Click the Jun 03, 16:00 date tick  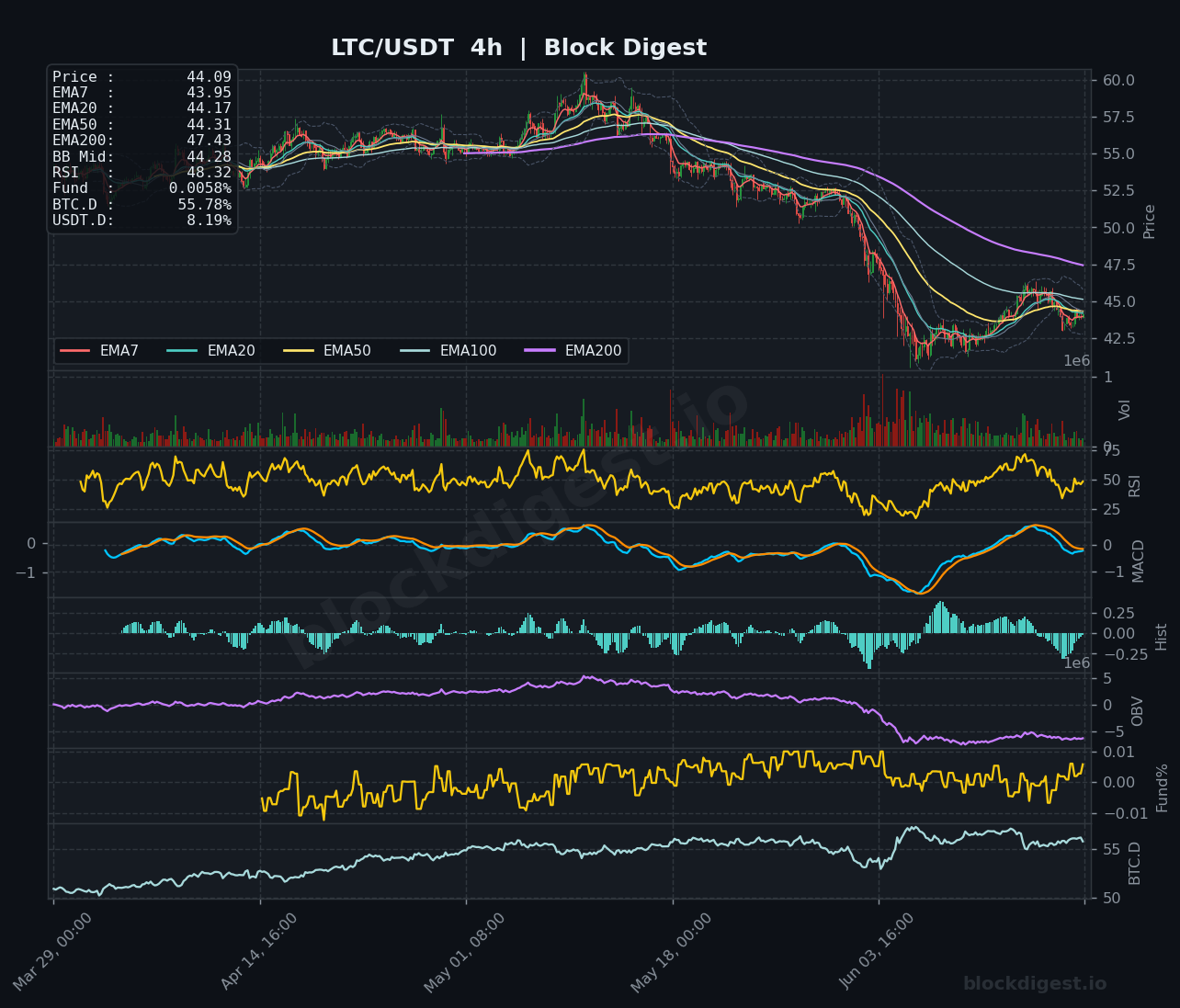(878, 952)
